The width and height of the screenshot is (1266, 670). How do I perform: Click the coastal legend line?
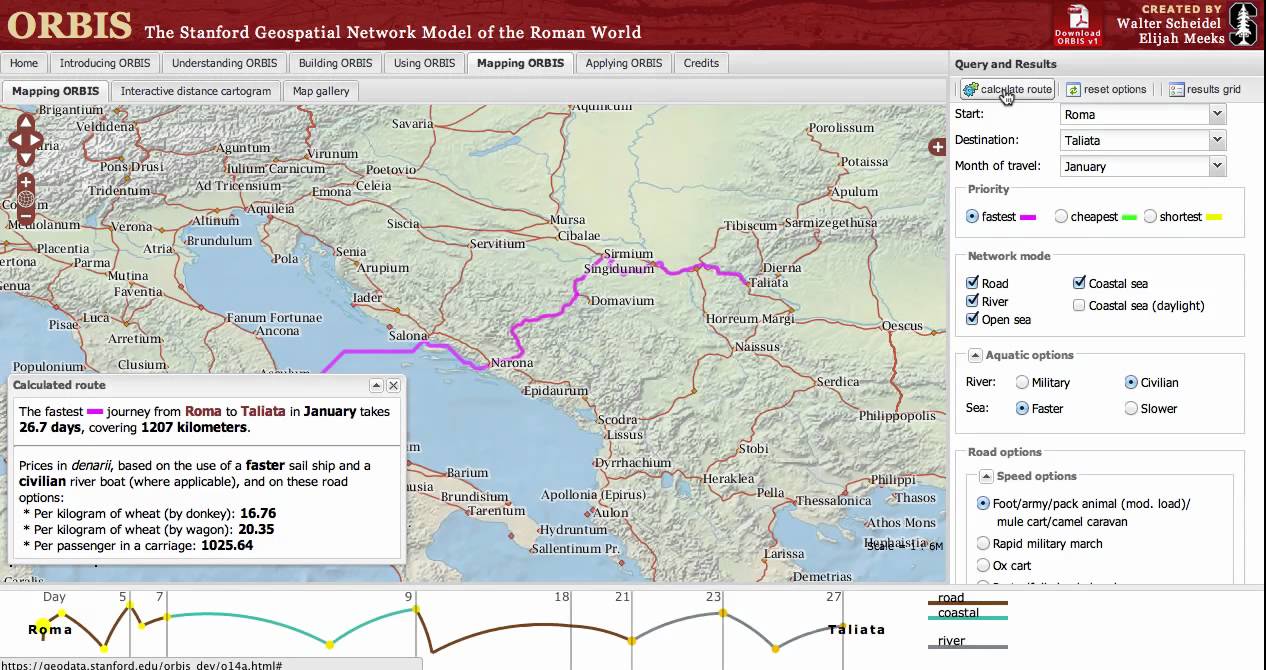pyautogui.click(x=968, y=618)
